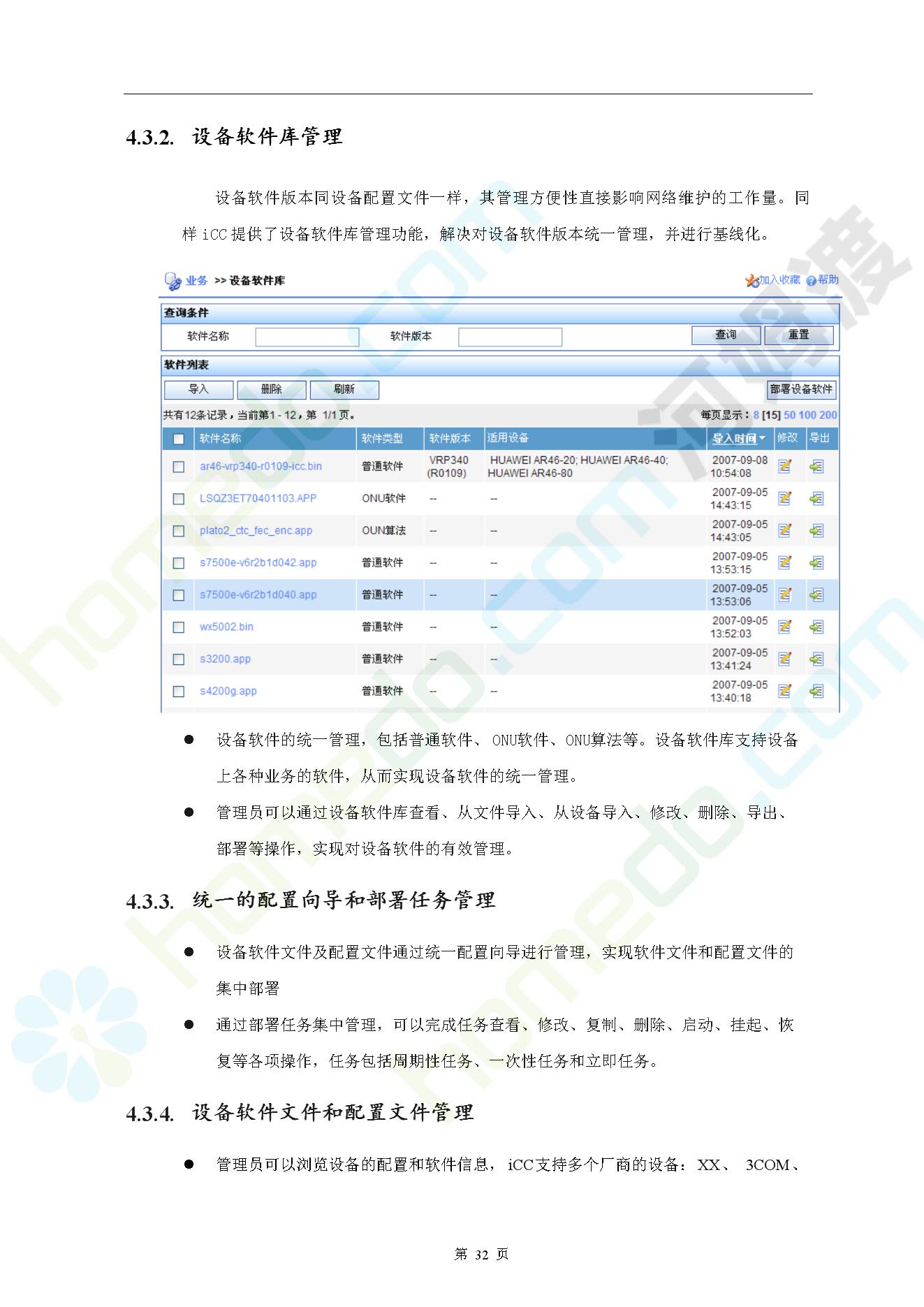The height and width of the screenshot is (1307, 924).
Task: Click the 部署设备软件 button
Action: point(801,390)
